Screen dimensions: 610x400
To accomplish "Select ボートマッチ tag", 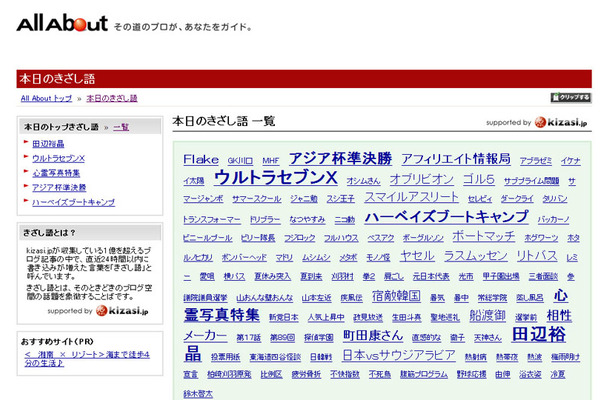I will click(x=484, y=236).
